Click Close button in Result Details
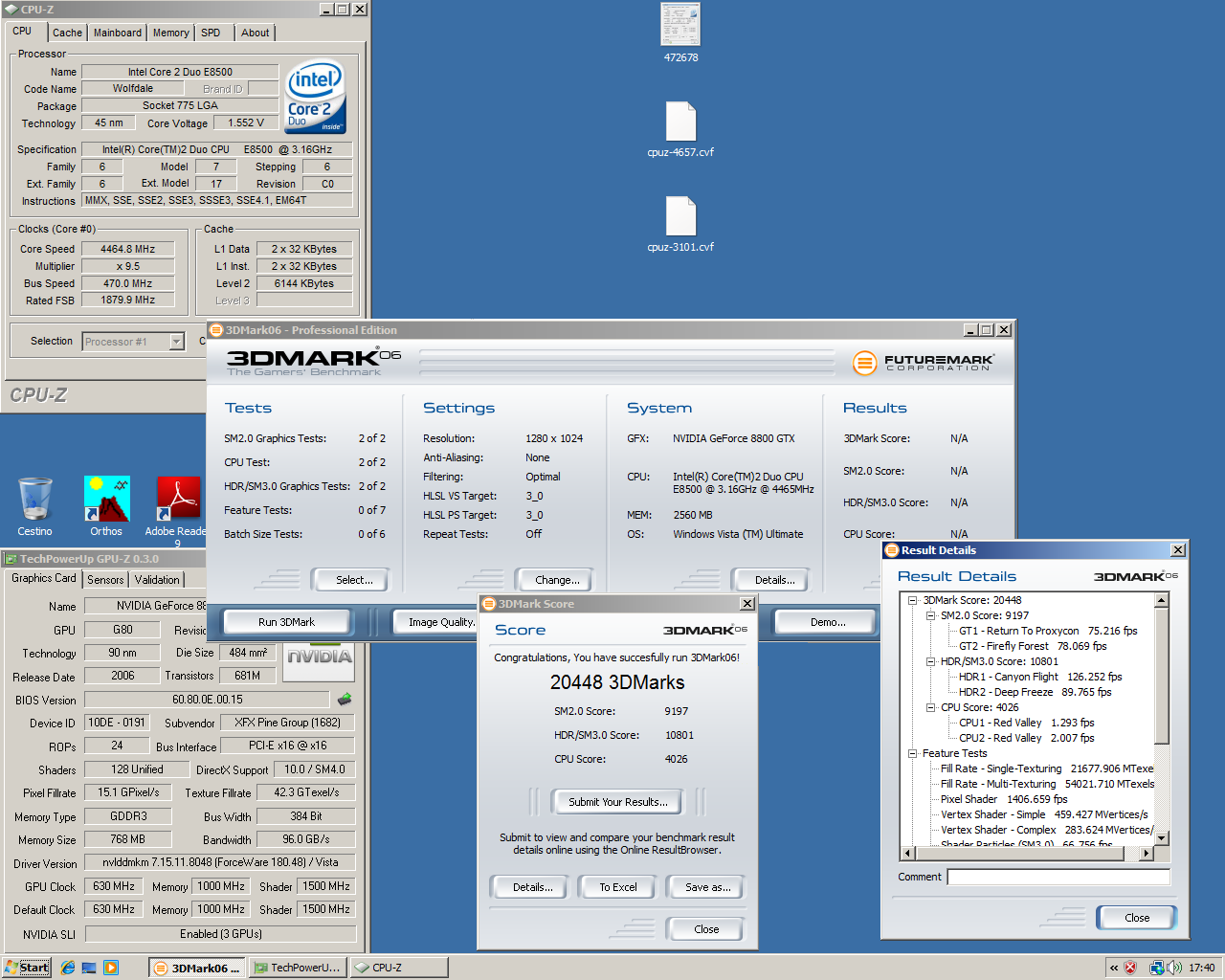 pyautogui.click(x=1137, y=918)
